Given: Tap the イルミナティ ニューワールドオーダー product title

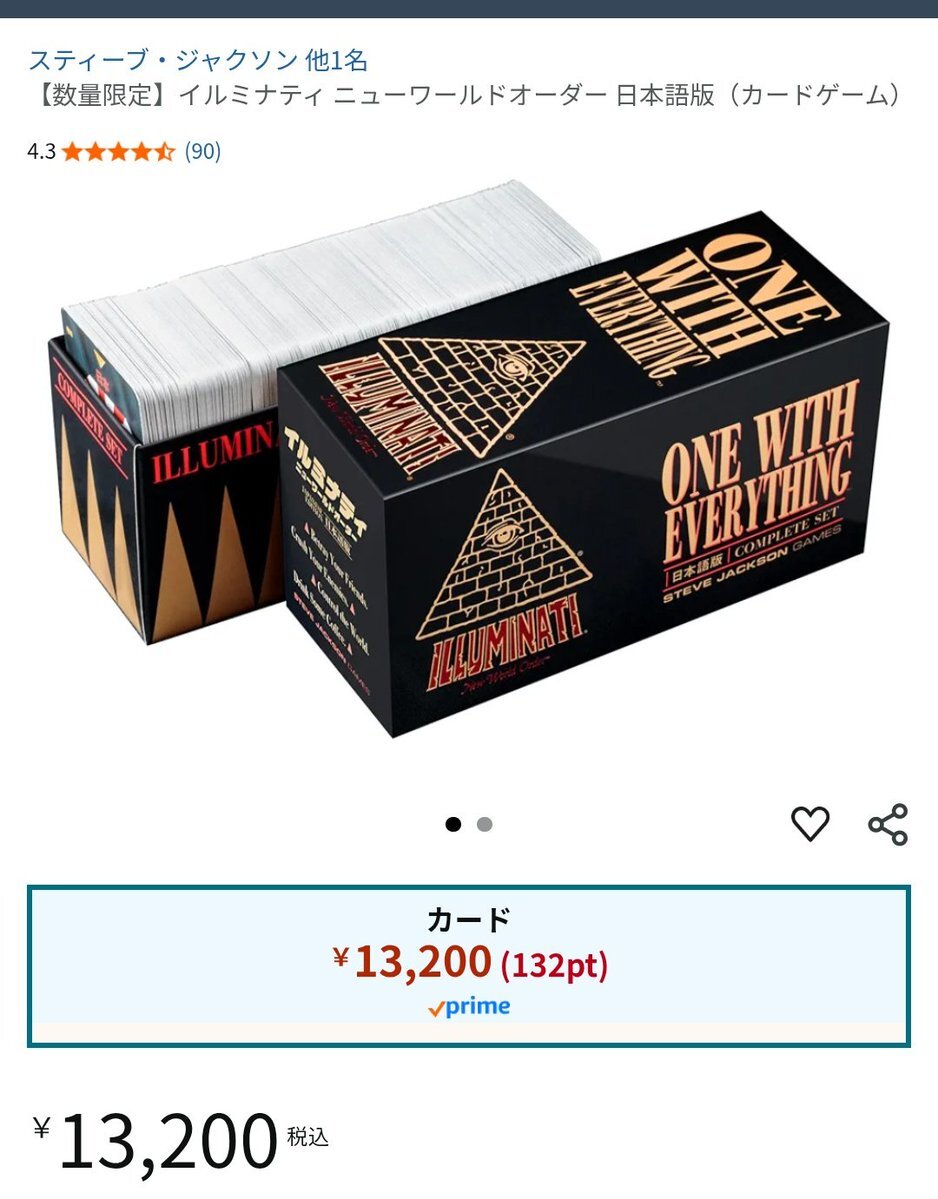Looking at the screenshot, I should (x=468, y=96).
